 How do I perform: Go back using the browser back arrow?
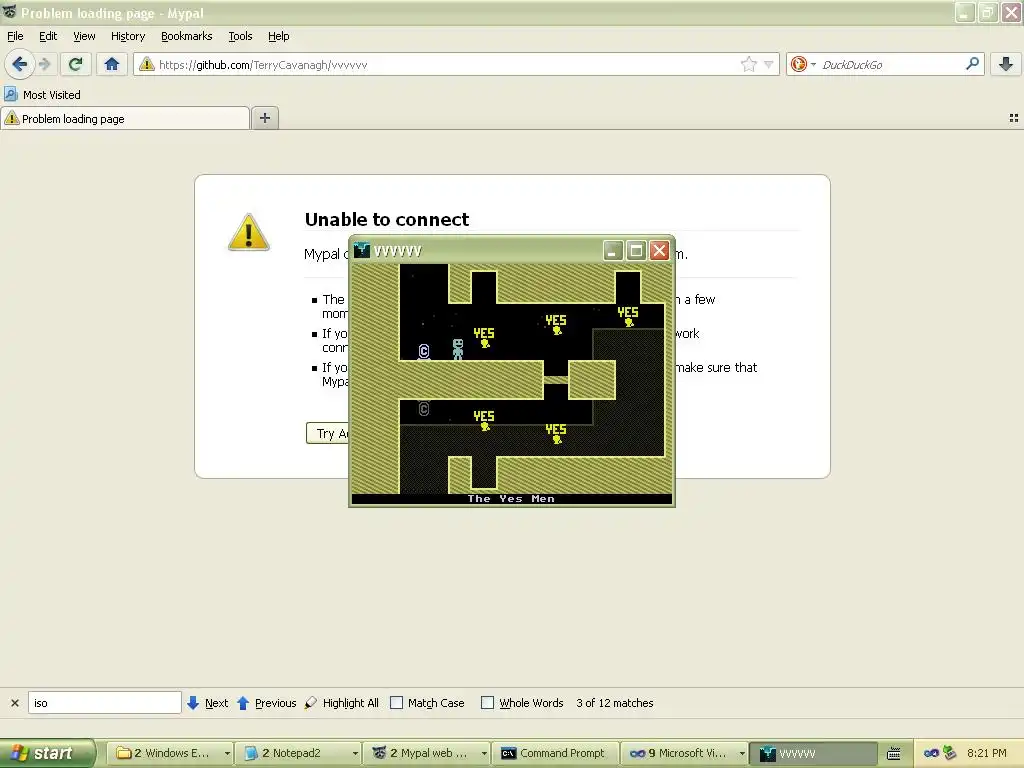coord(19,64)
